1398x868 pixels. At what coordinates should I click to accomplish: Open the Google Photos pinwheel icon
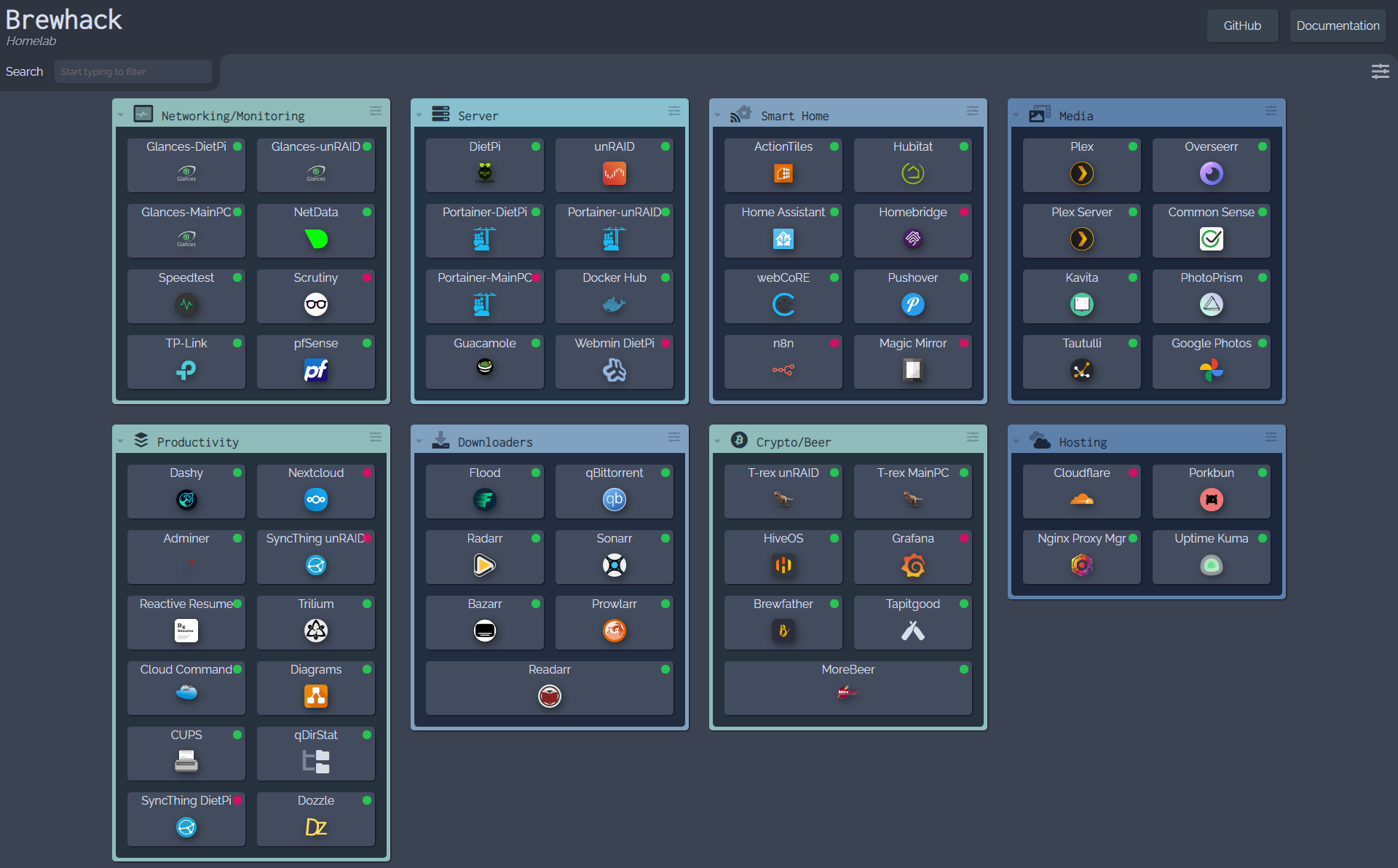click(x=1211, y=371)
